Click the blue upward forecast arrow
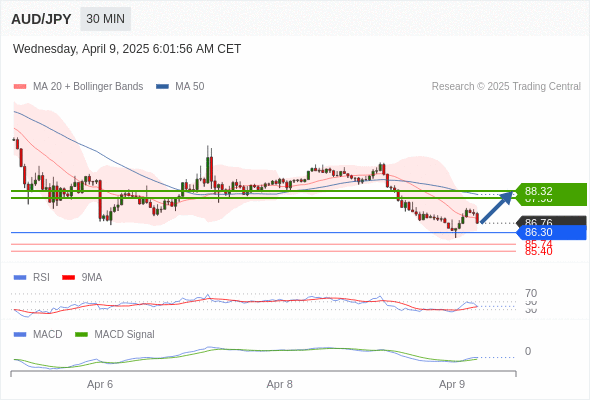 497,207
